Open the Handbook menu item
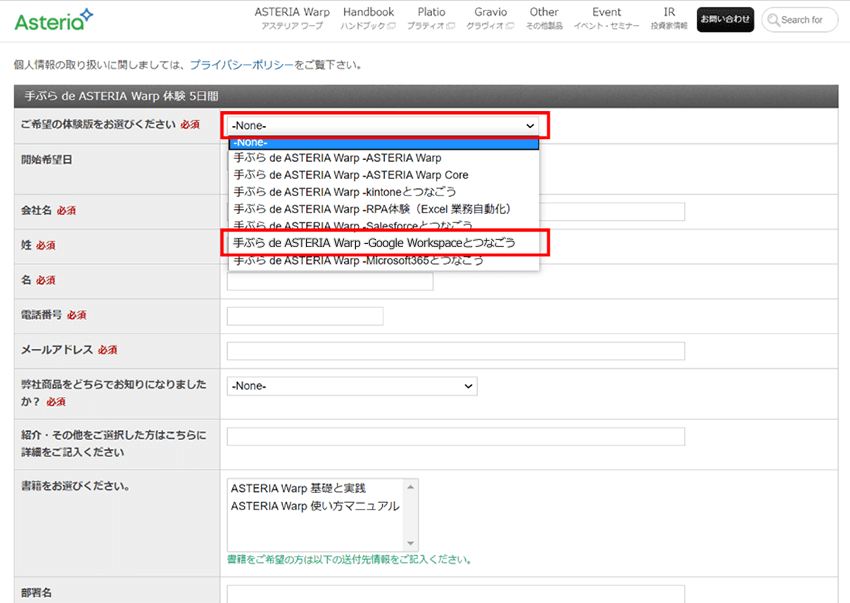The width and height of the screenshot is (850, 603). point(368,18)
